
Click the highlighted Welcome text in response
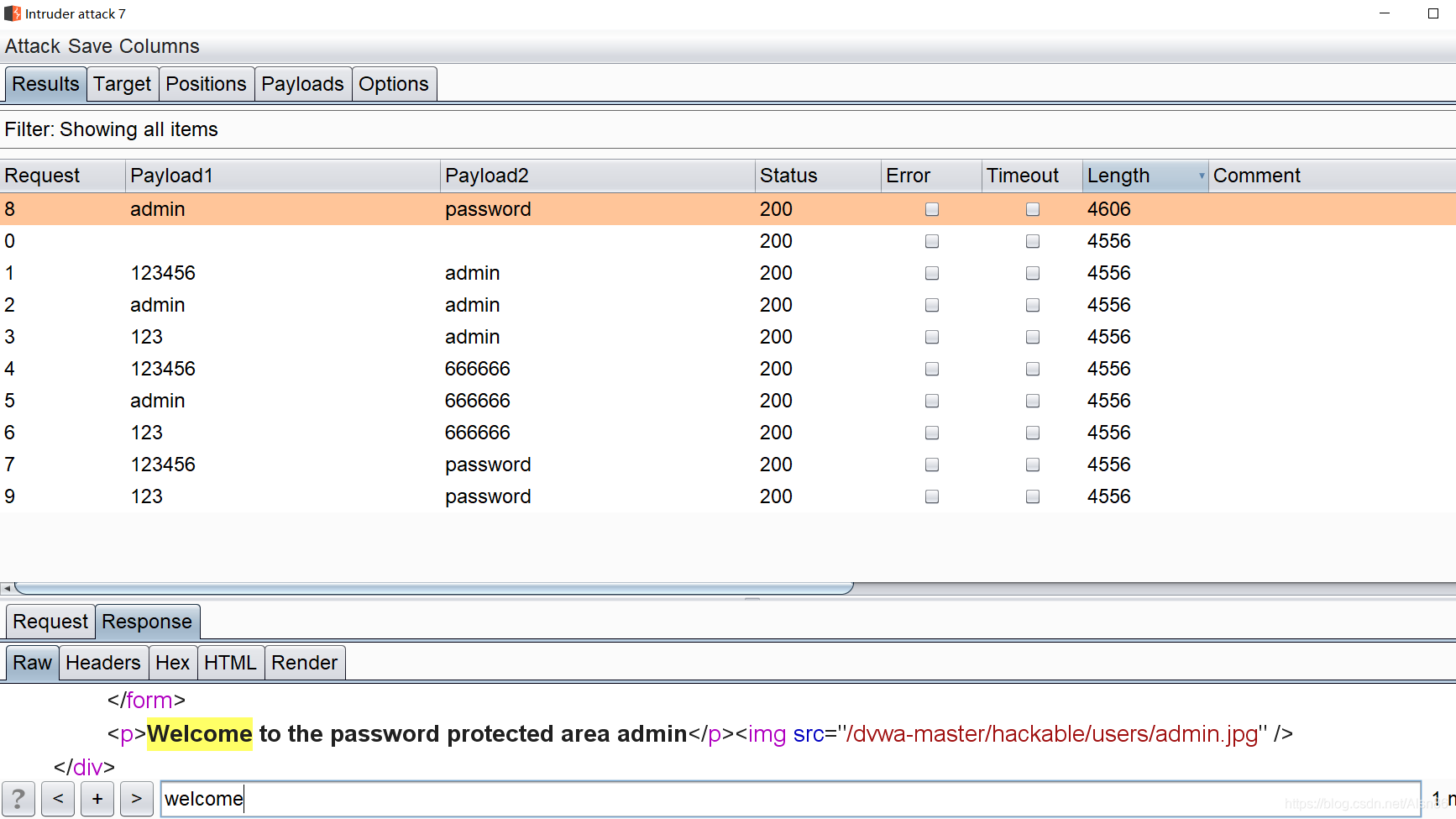coord(200,734)
